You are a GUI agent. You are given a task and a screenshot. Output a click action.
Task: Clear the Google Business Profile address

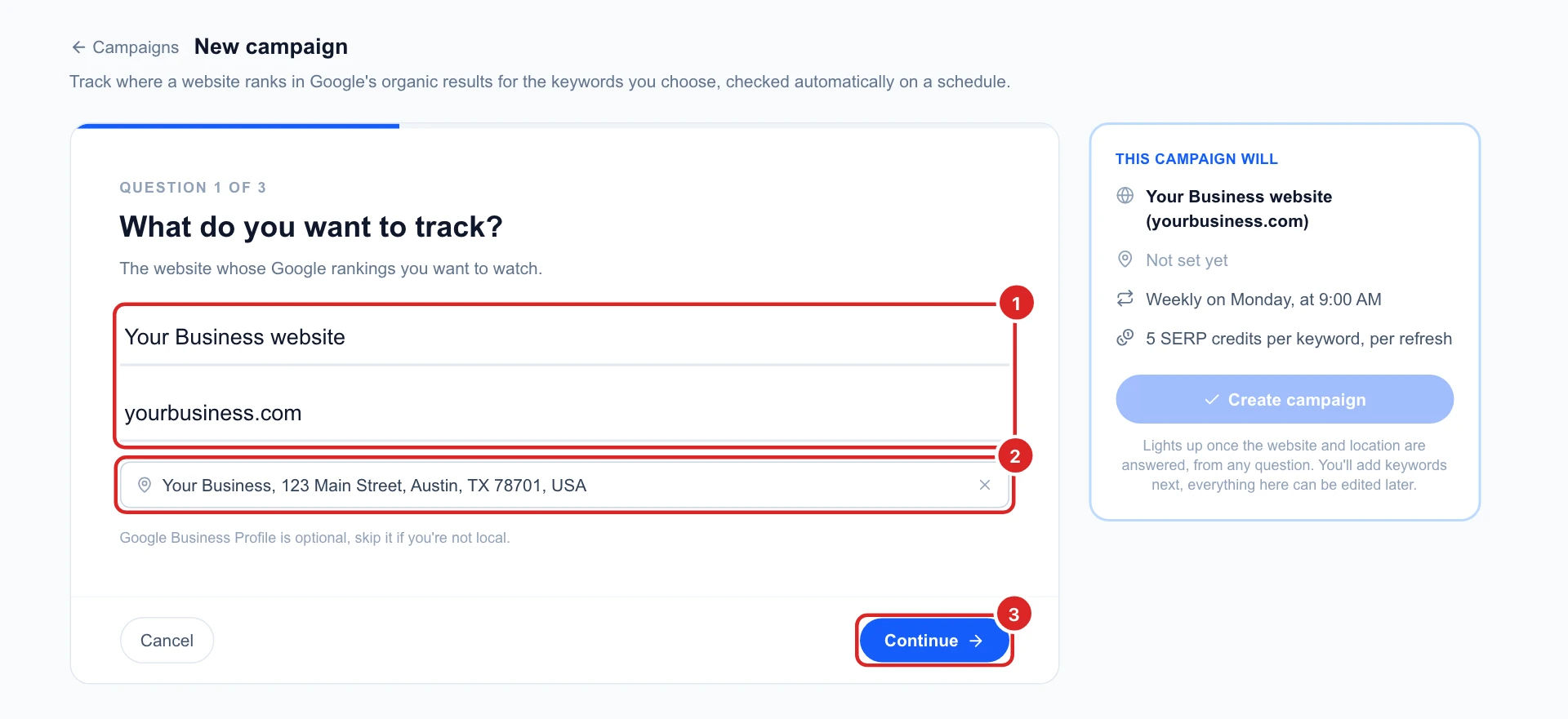click(x=985, y=485)
